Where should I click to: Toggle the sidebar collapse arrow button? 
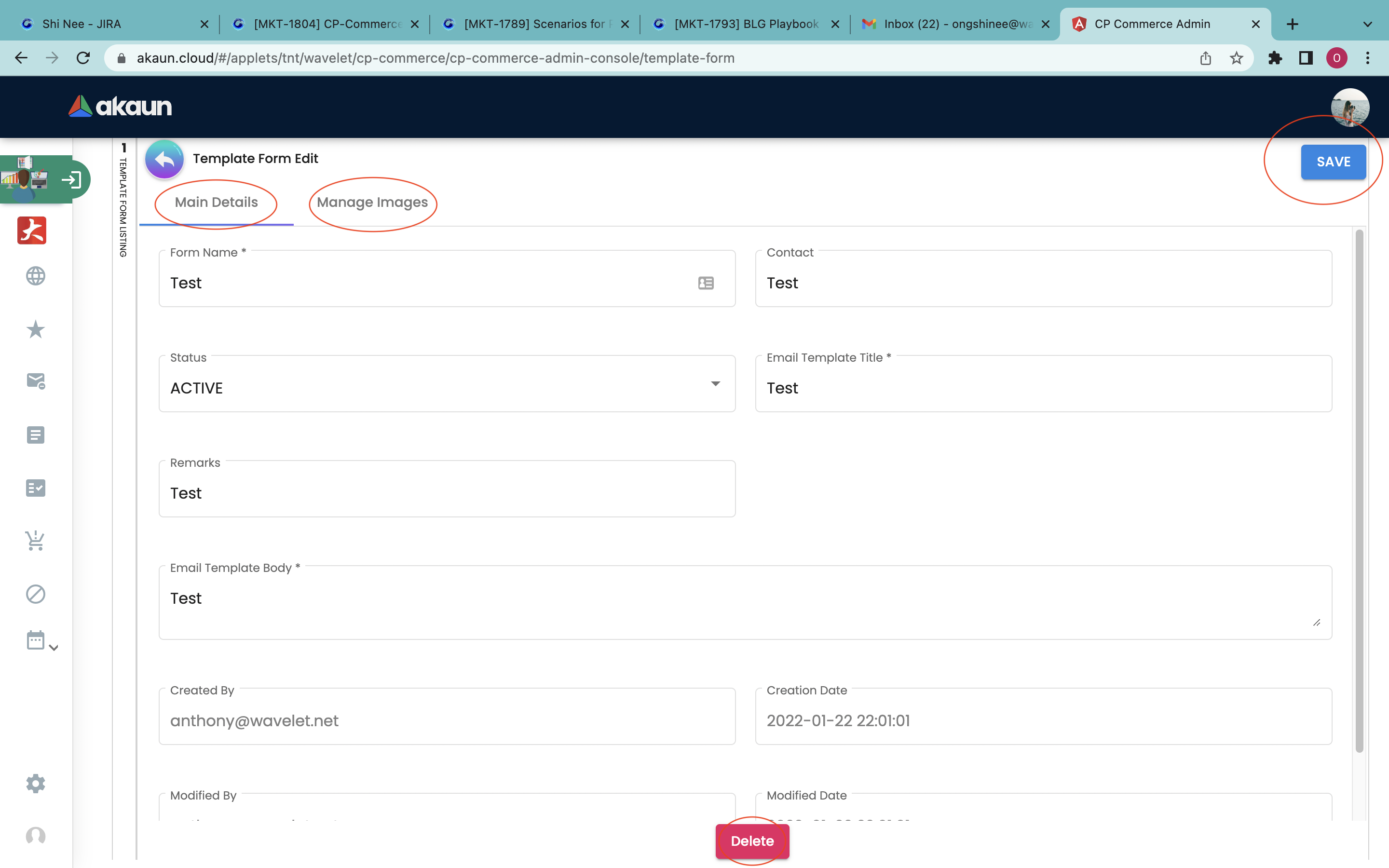coord(72,180)
